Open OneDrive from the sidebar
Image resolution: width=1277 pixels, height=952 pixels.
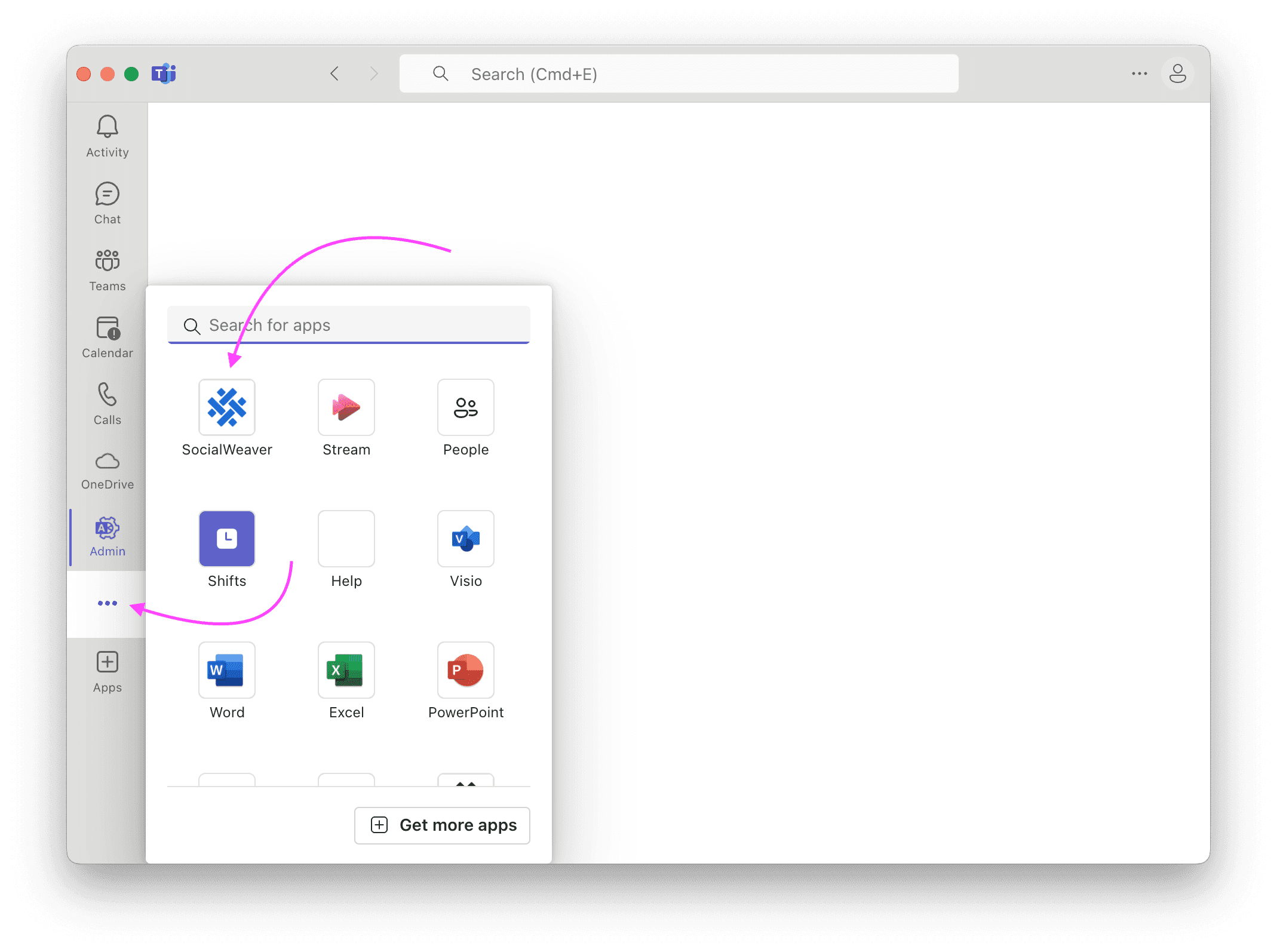tap(108, 471)
